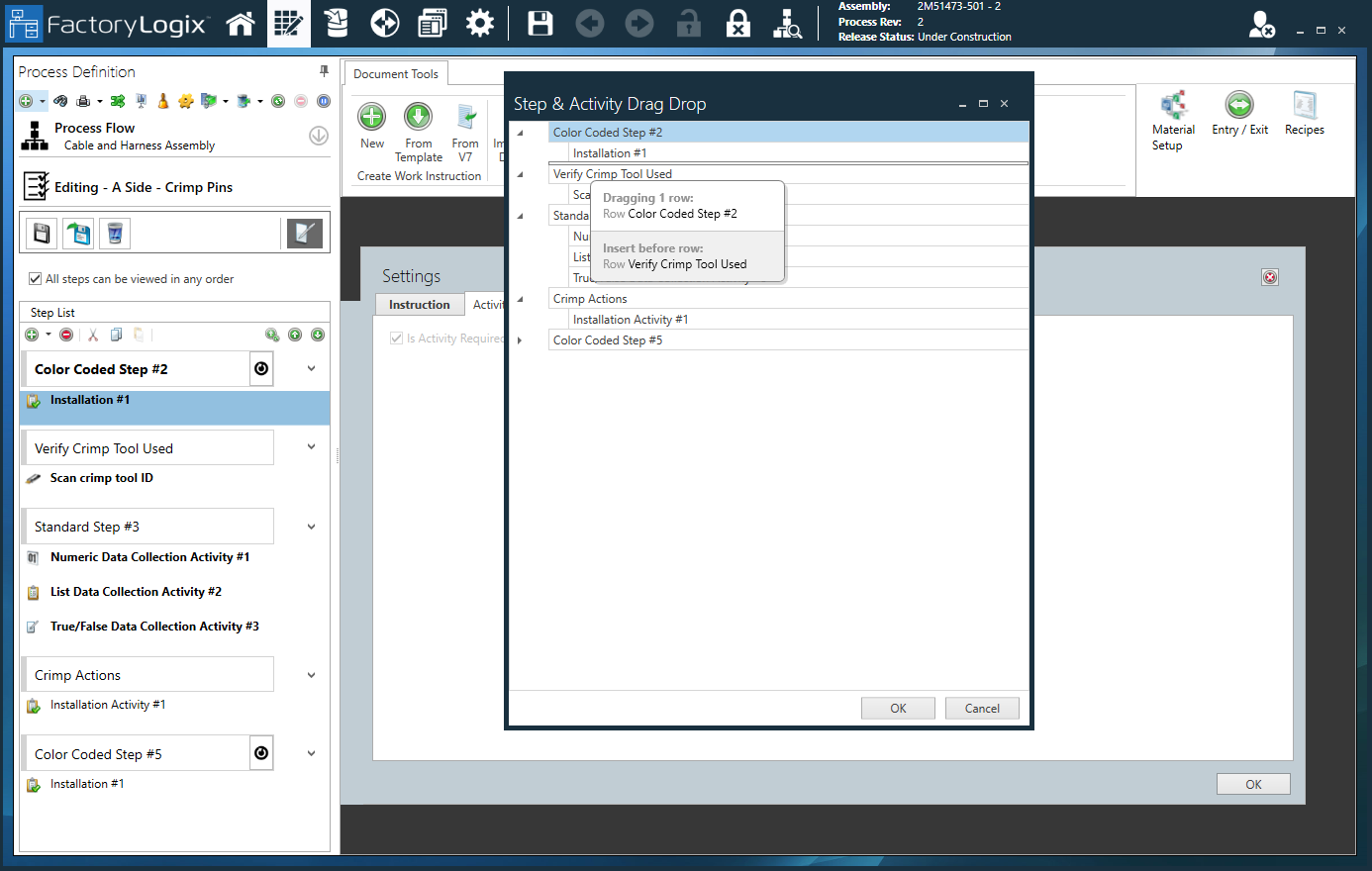Toggle the pin on the Process Definition panel
This screenshot has width=1372, height=871.
323,71
